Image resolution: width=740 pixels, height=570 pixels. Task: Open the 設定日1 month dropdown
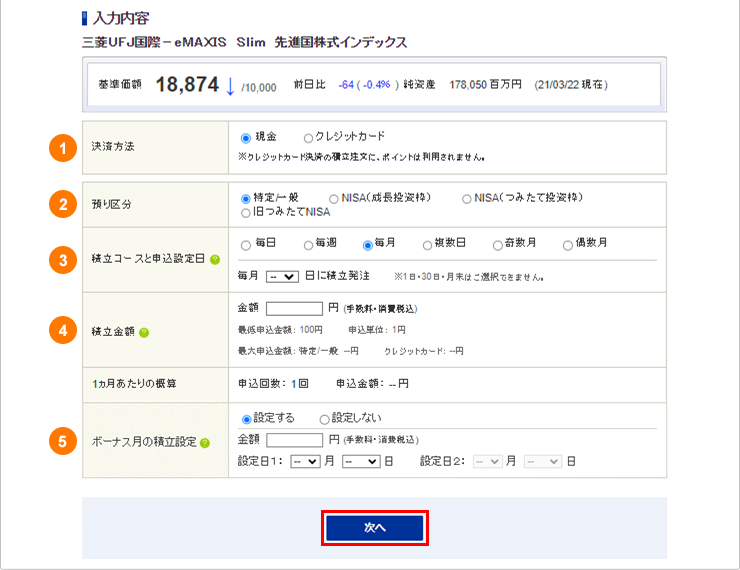[304, 461]
